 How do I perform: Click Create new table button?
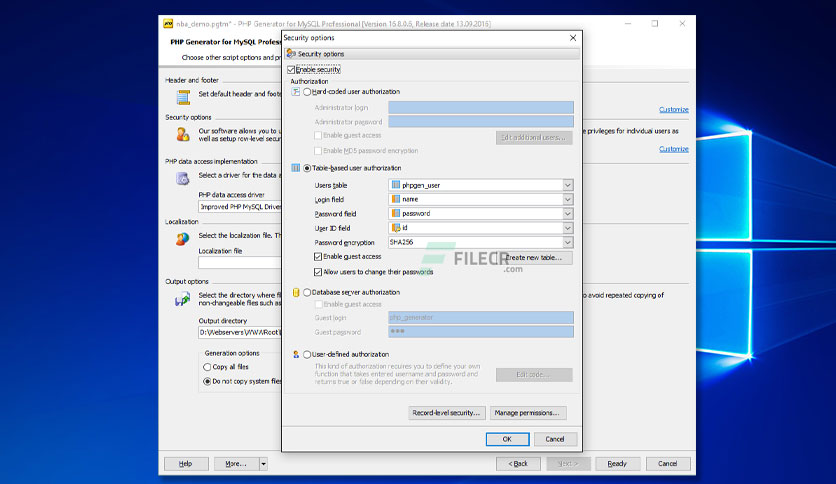coord(534,257)
